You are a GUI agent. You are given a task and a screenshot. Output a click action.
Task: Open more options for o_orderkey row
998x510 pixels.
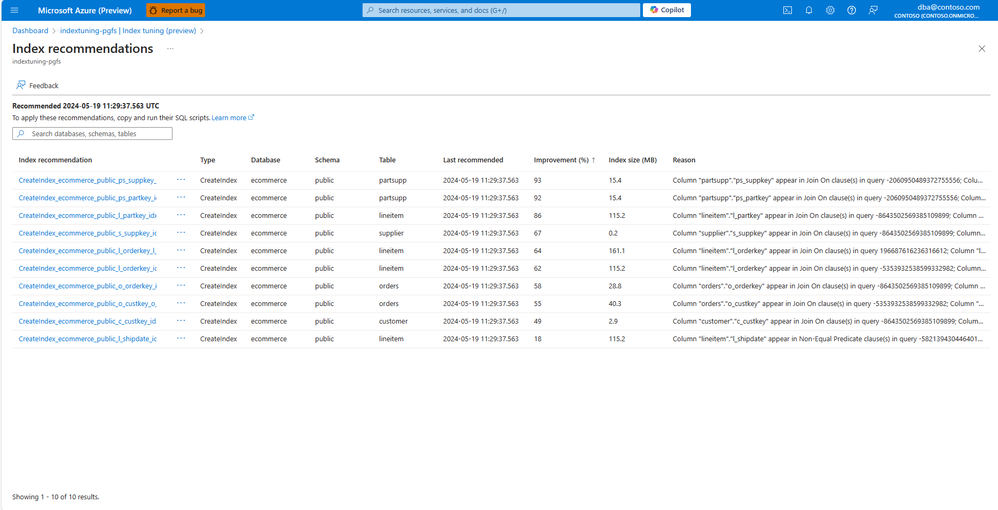pos(181,286)
